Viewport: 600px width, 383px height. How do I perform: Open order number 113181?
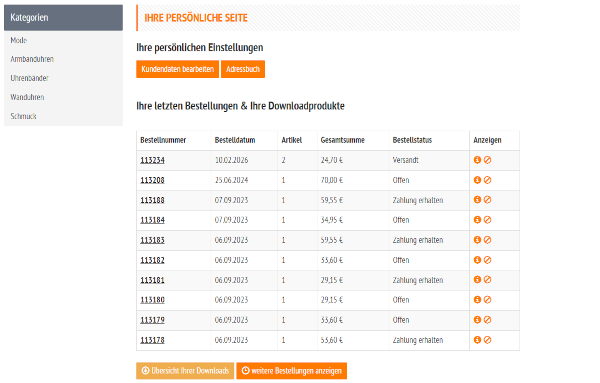pos(152,280)
